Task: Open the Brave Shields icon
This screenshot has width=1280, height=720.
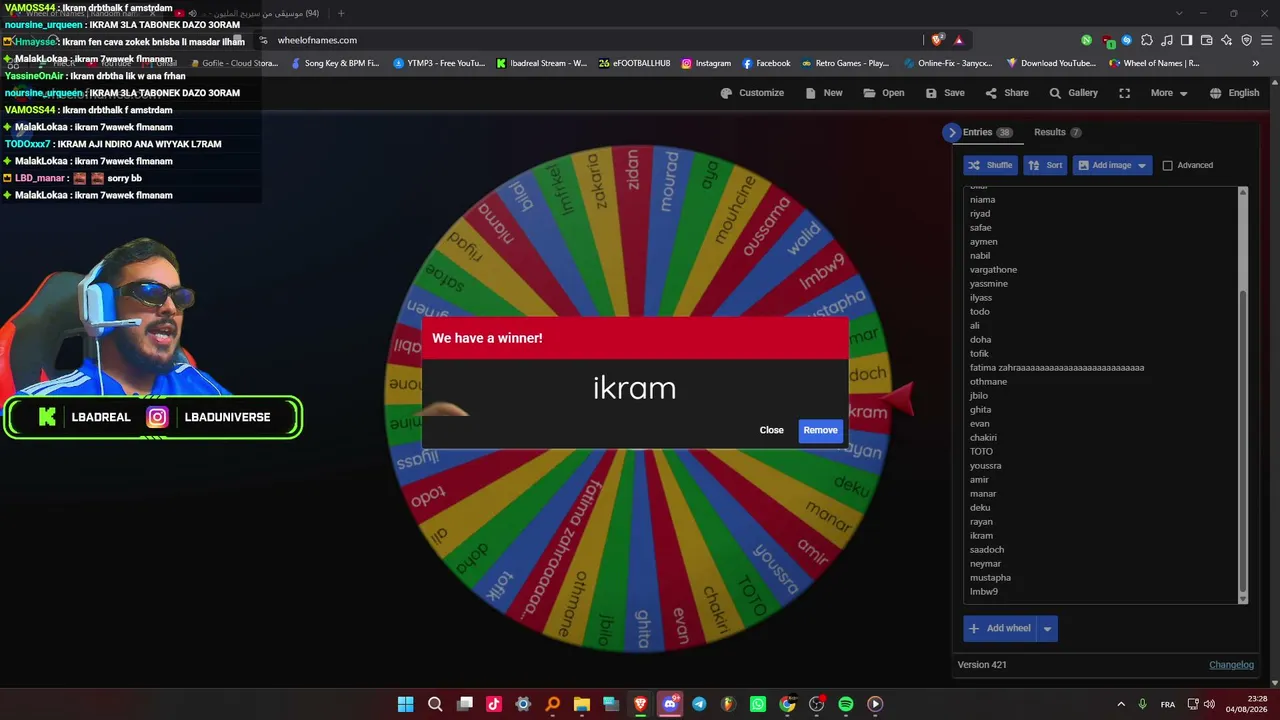Action: [x=937, y=40]
